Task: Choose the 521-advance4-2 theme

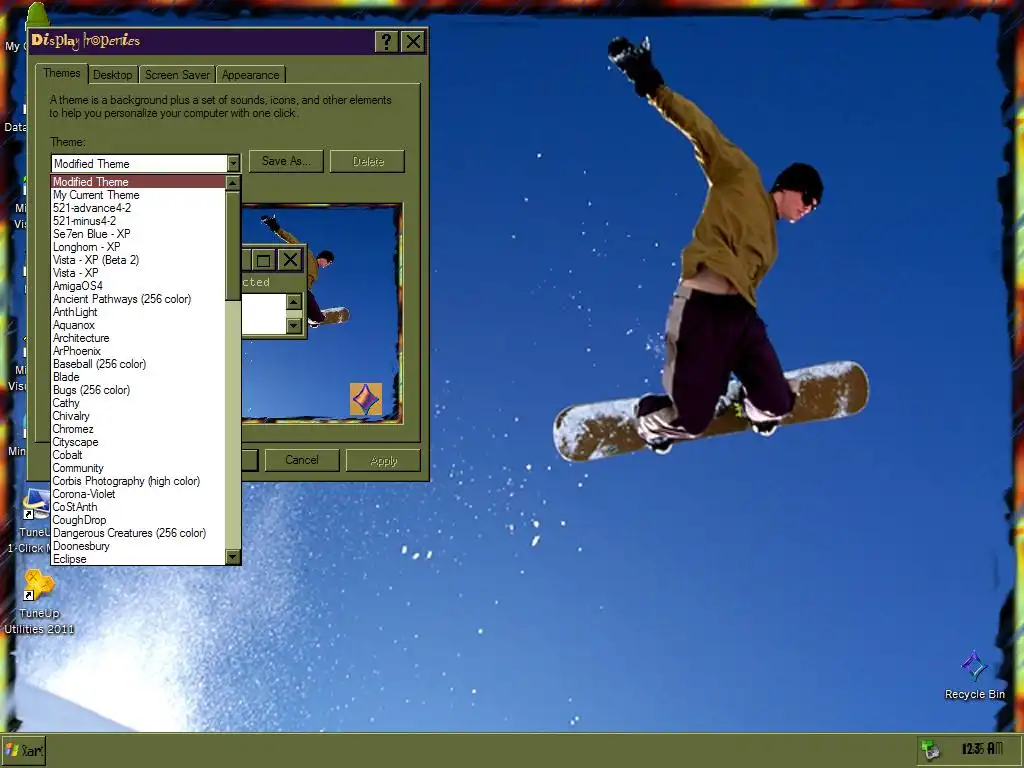Action: 138,208
